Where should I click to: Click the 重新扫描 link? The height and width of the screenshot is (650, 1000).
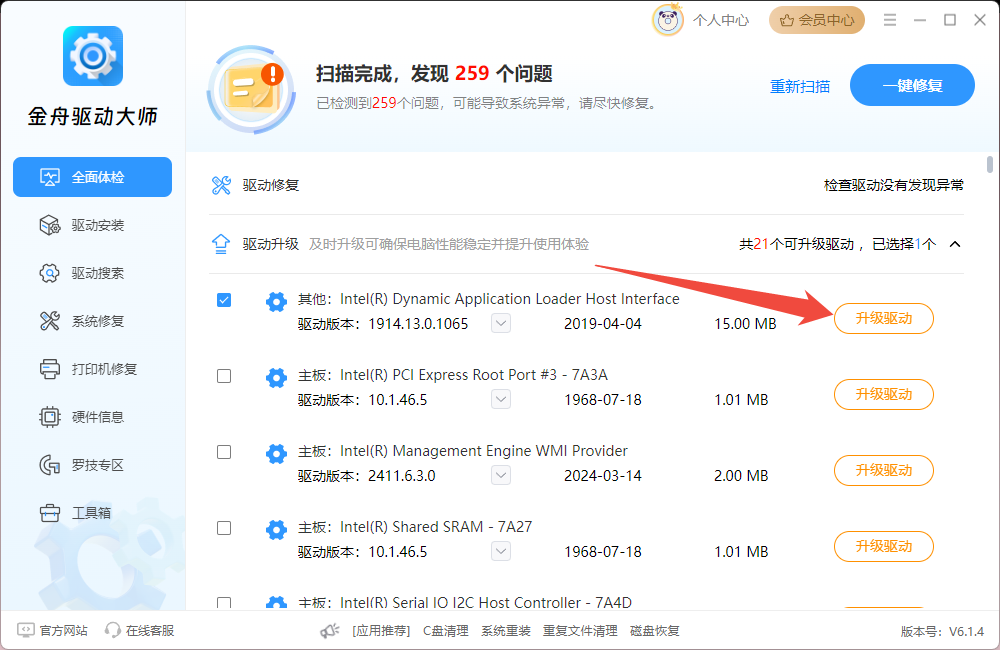point(799,86)
